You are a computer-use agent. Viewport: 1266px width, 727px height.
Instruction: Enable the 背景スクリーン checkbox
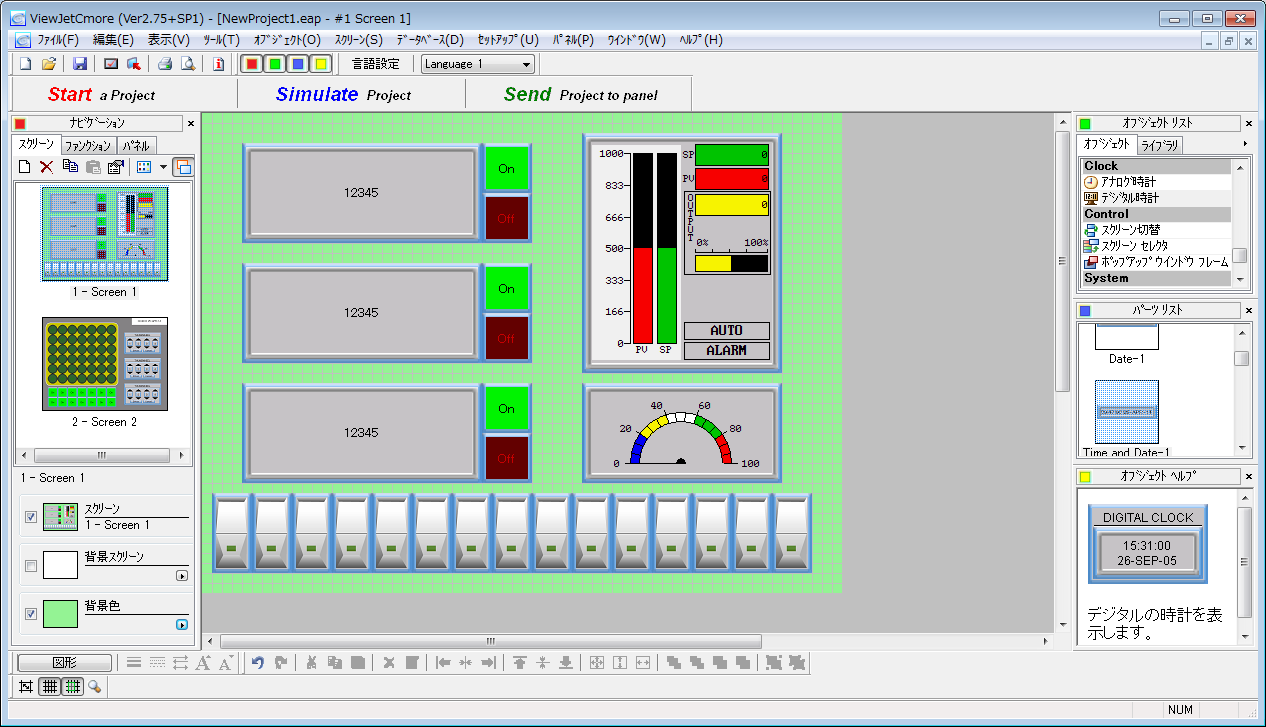31,566
